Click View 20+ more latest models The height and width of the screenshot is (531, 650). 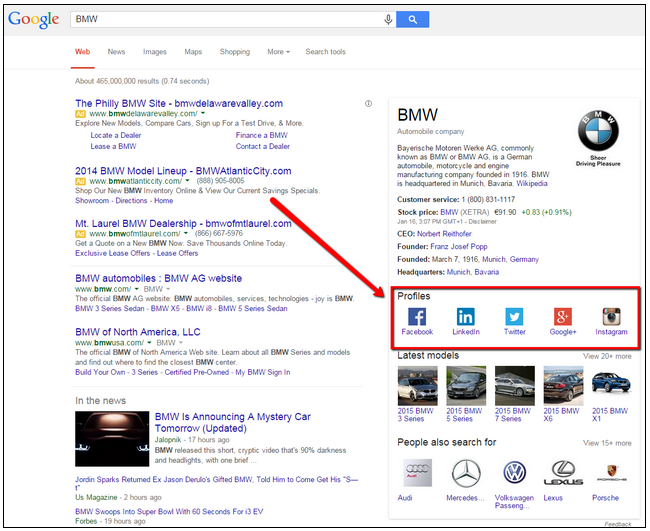point(607,356)
